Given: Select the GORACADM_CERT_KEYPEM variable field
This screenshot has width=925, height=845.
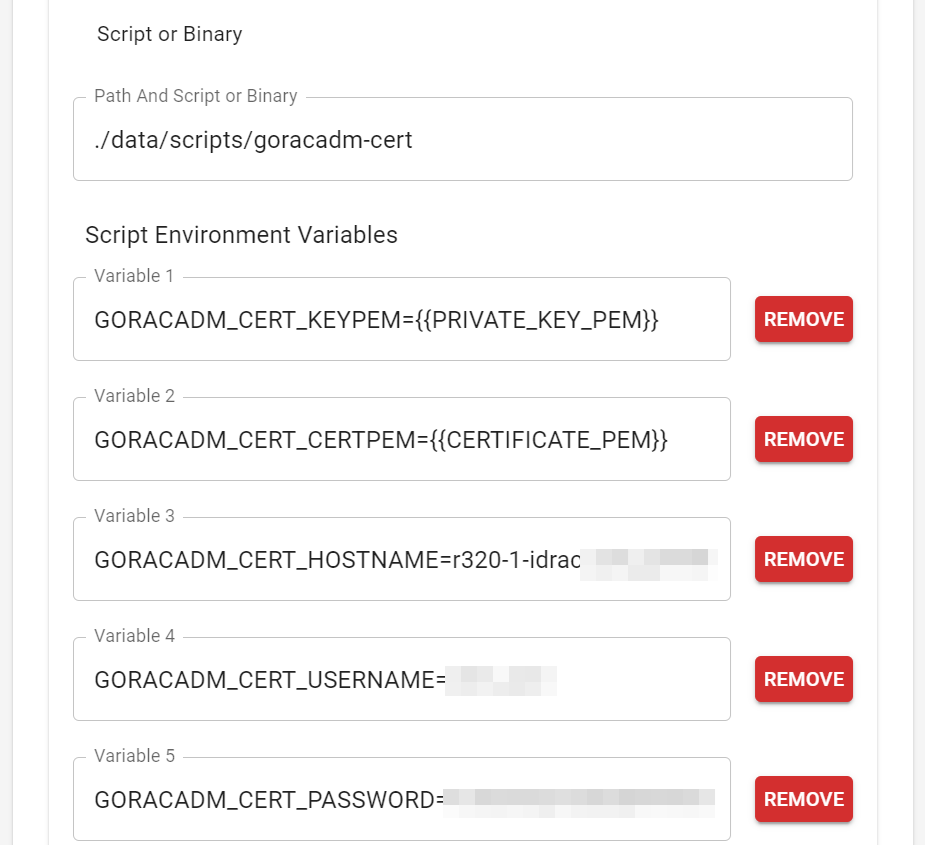Looking at the screenshot, I should 400,319.
